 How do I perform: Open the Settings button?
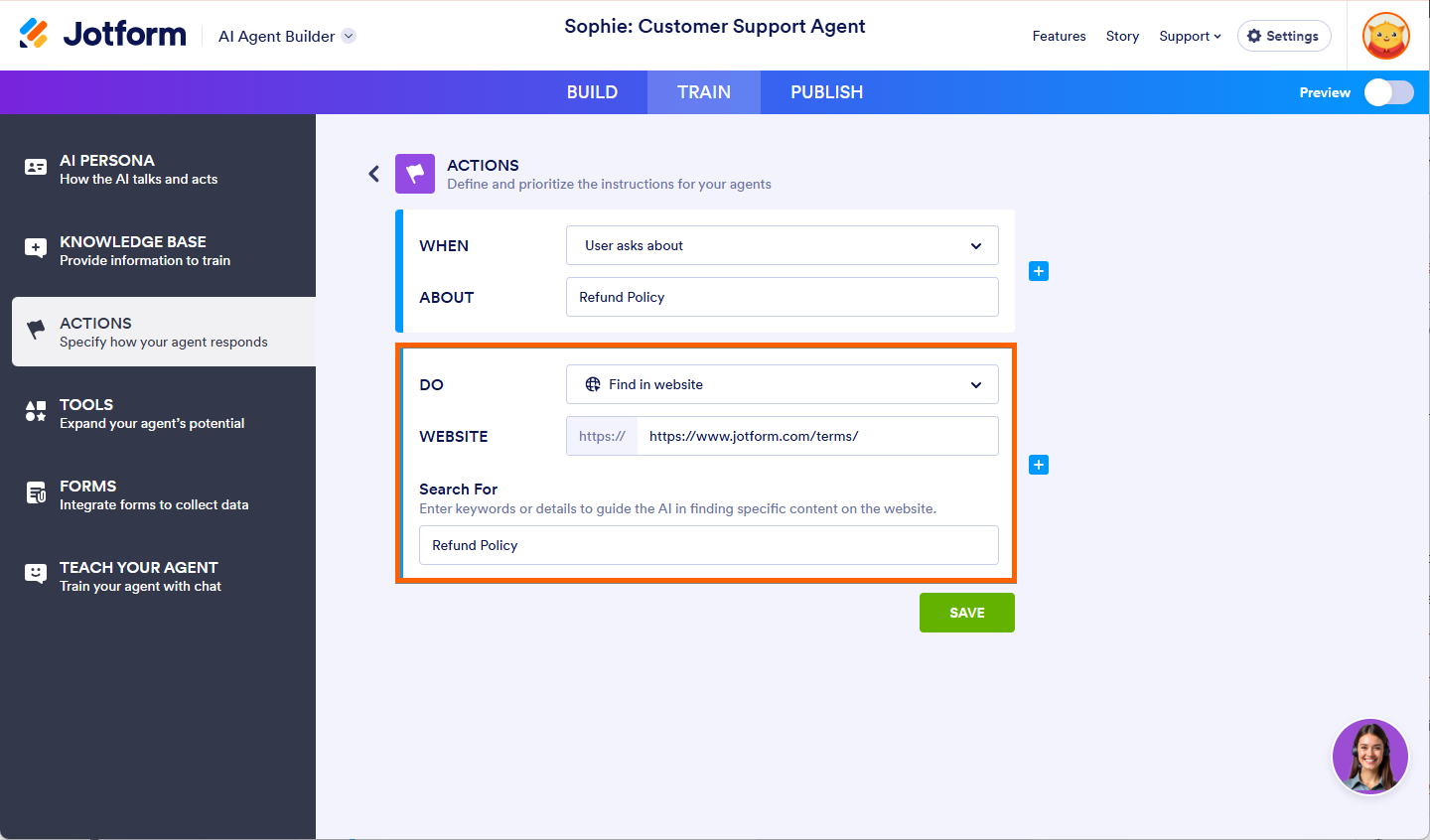coord(1283,36)
